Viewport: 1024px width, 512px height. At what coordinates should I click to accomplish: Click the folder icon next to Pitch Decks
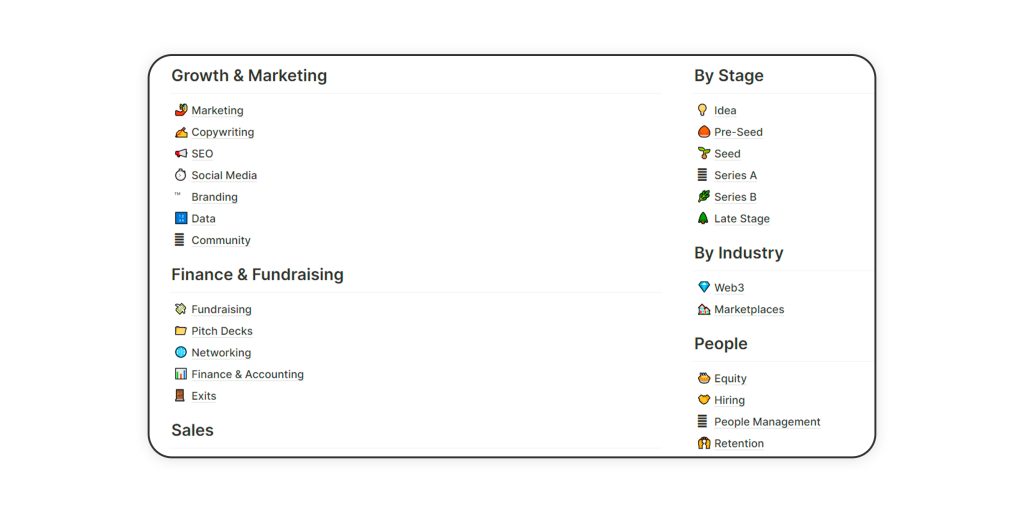pyautogui.click(x=181, y=330)
